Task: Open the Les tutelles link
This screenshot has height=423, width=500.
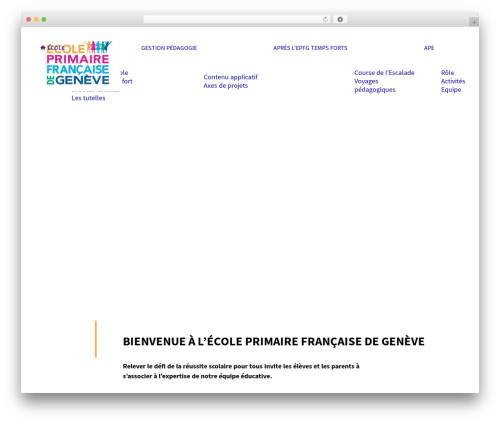Action: pos(88,98)
